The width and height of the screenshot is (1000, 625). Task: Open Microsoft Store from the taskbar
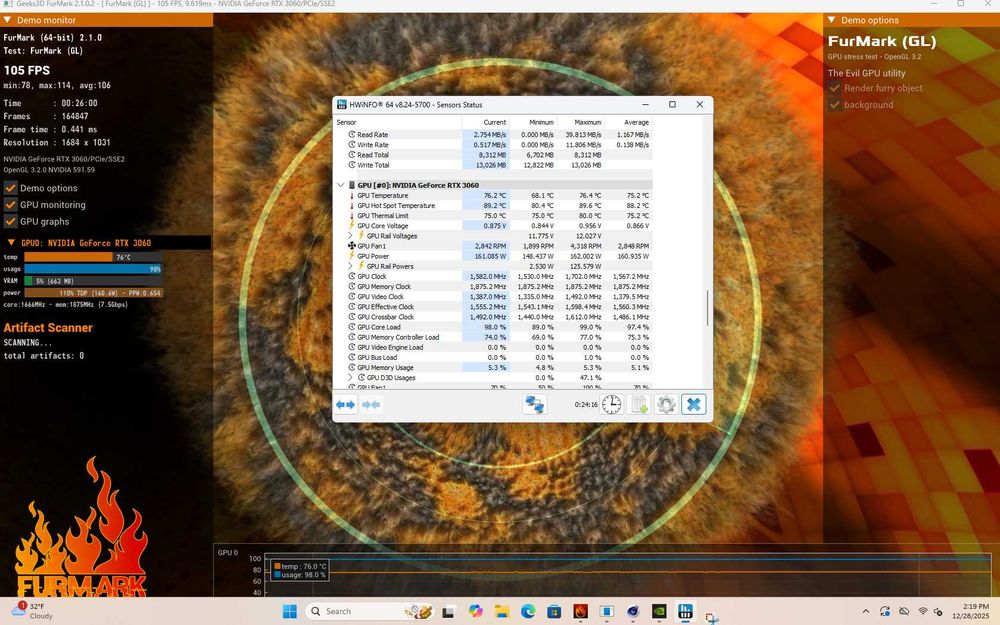(554, 611)
